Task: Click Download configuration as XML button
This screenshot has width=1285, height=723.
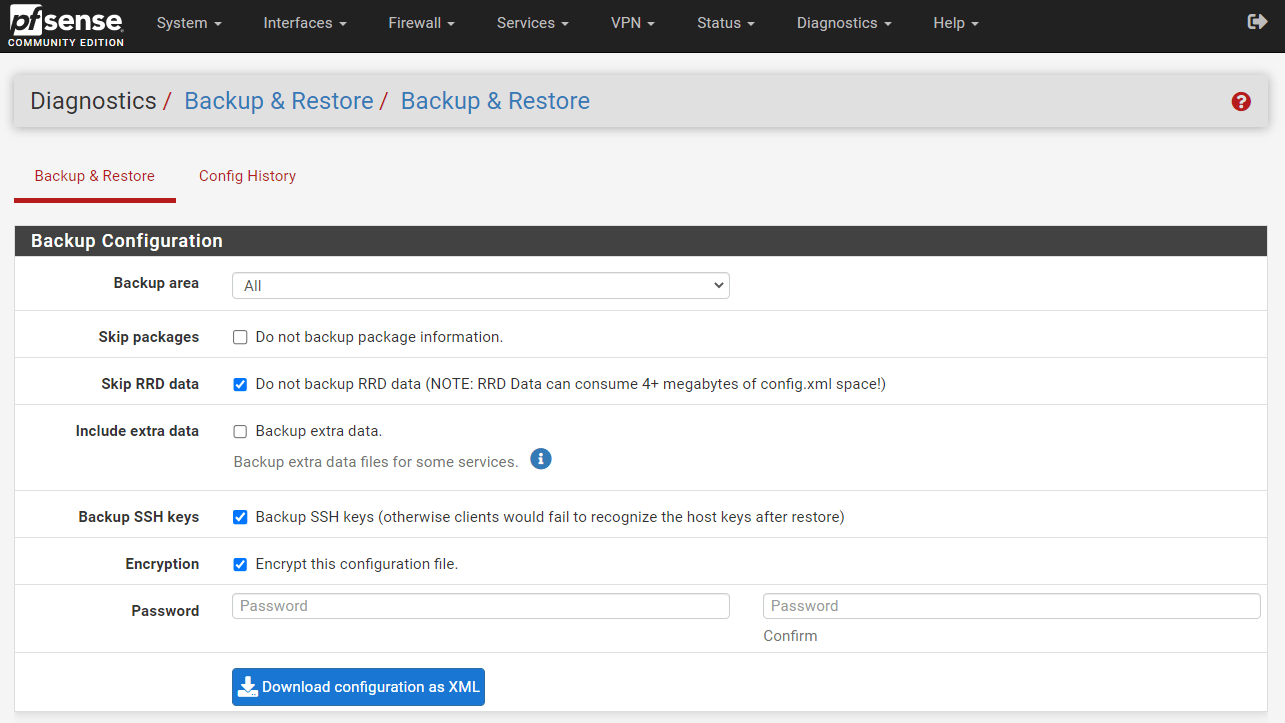Action: (x=358, y=687)
